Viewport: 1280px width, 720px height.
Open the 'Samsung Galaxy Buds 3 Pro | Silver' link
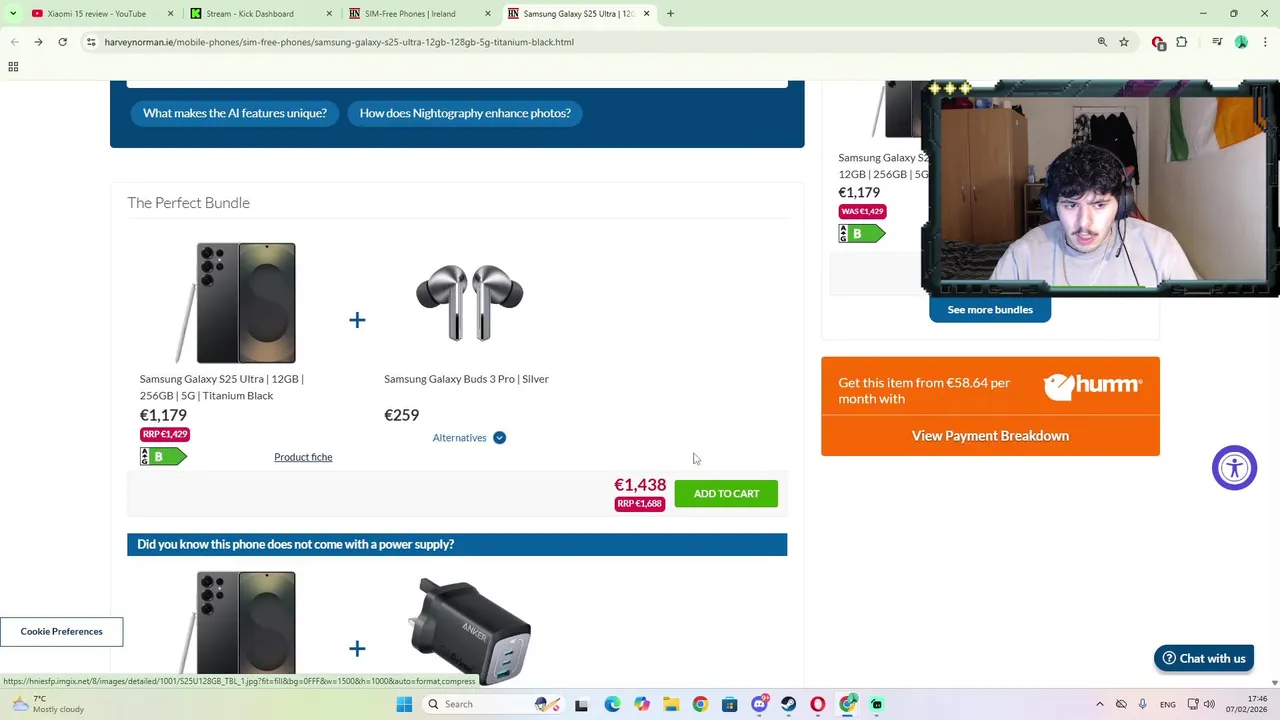(466, 379)
